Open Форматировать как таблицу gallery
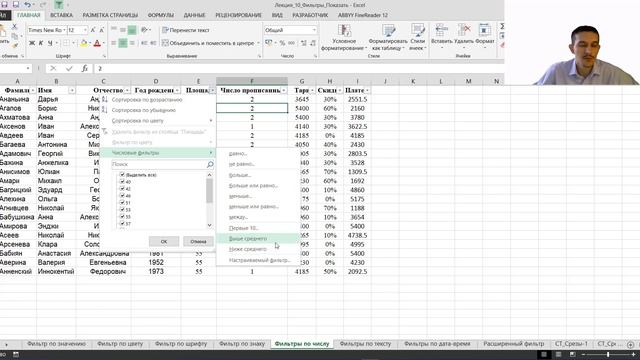 pyautogui.click(x=388, y=37)
